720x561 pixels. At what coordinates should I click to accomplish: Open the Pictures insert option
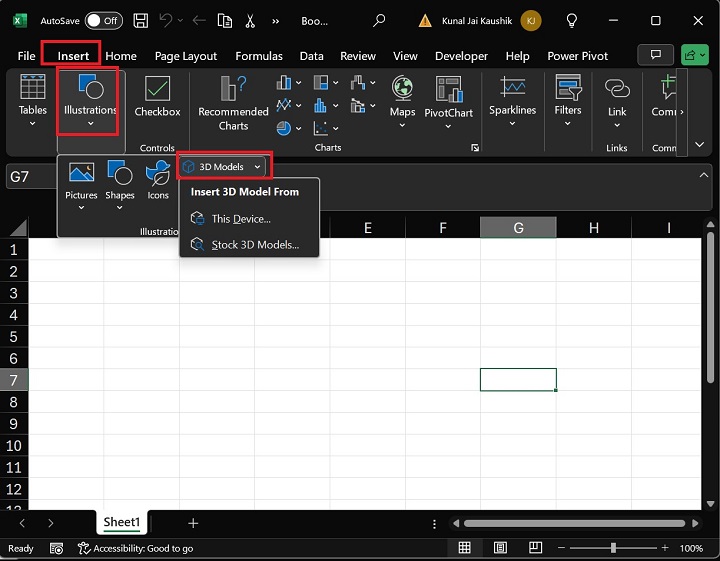coord(81,180)
